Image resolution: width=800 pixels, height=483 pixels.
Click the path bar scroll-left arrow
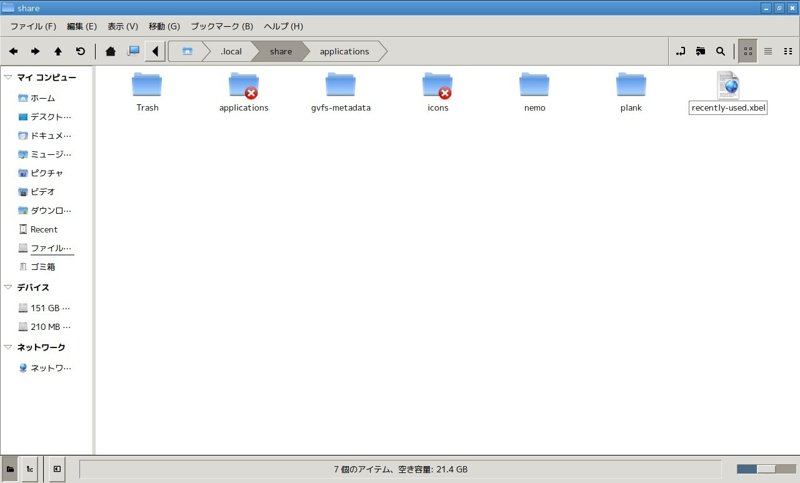click(x=155, y=51)
